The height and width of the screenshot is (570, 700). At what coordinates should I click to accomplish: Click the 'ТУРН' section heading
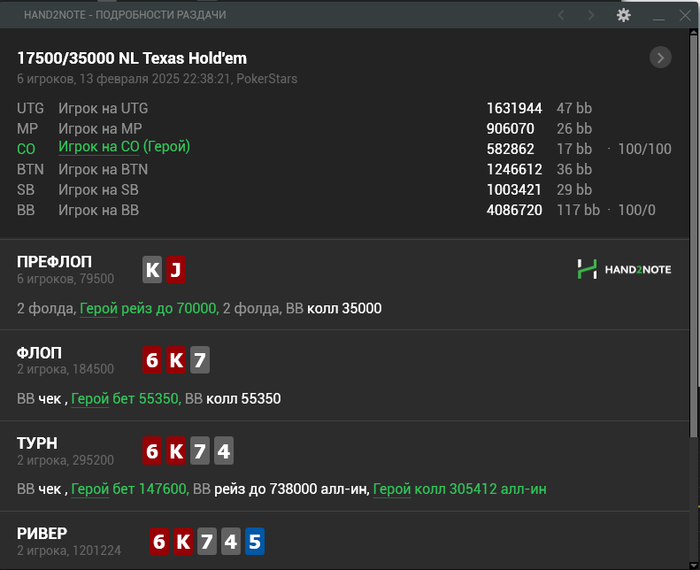pos(38,444)
